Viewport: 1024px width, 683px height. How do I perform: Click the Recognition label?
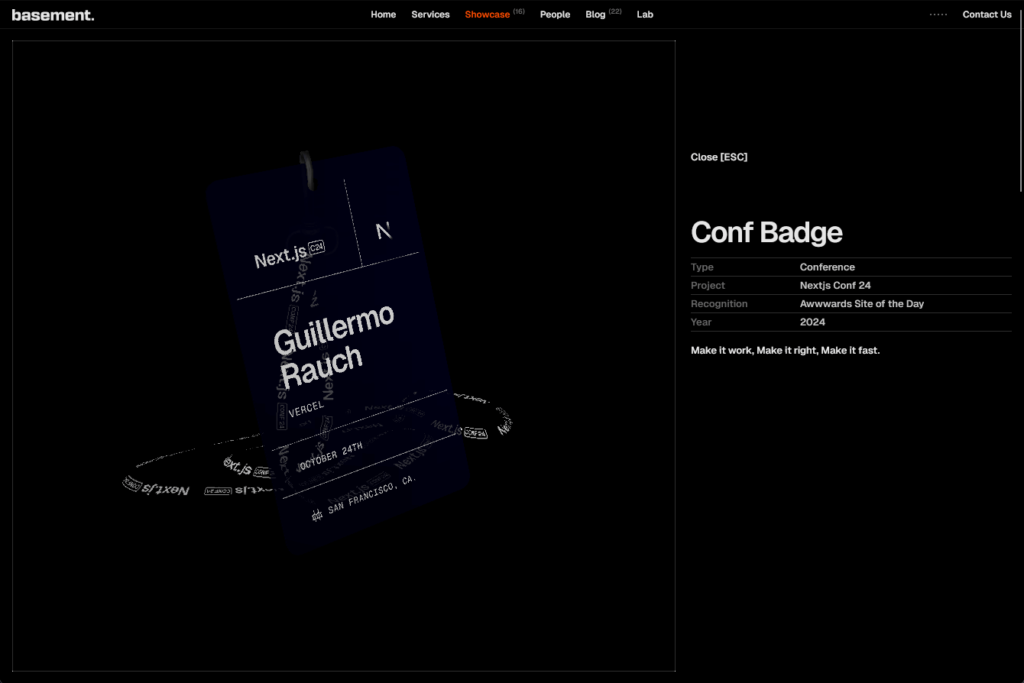click(x=719, y=304)
